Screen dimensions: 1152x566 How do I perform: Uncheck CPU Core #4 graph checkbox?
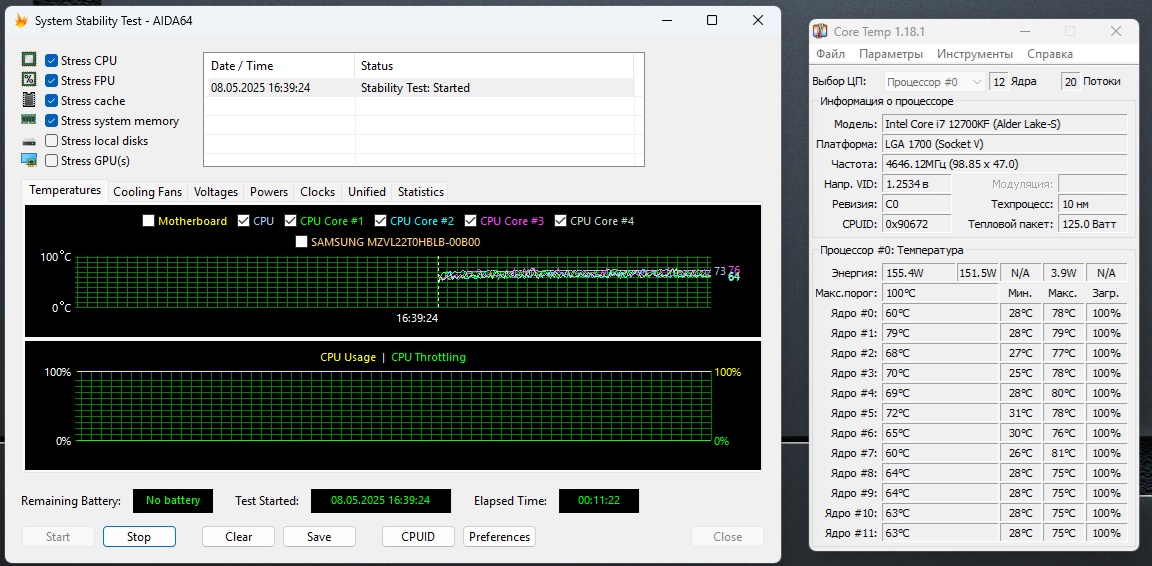[561, 221]
